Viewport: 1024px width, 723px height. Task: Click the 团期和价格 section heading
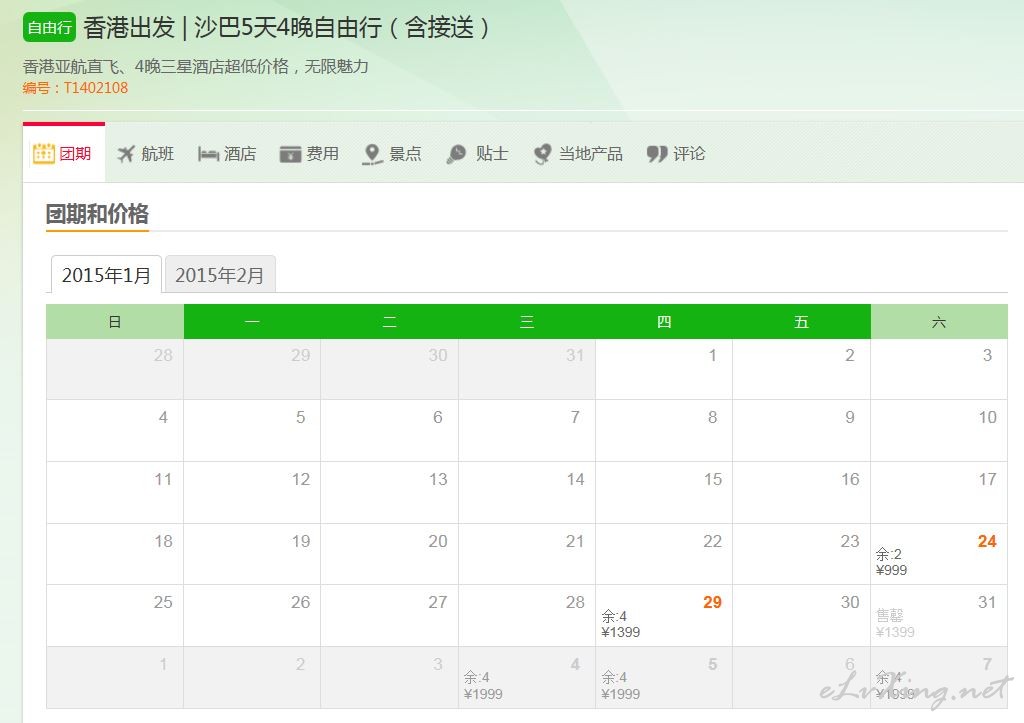click(x=97, y=214)
